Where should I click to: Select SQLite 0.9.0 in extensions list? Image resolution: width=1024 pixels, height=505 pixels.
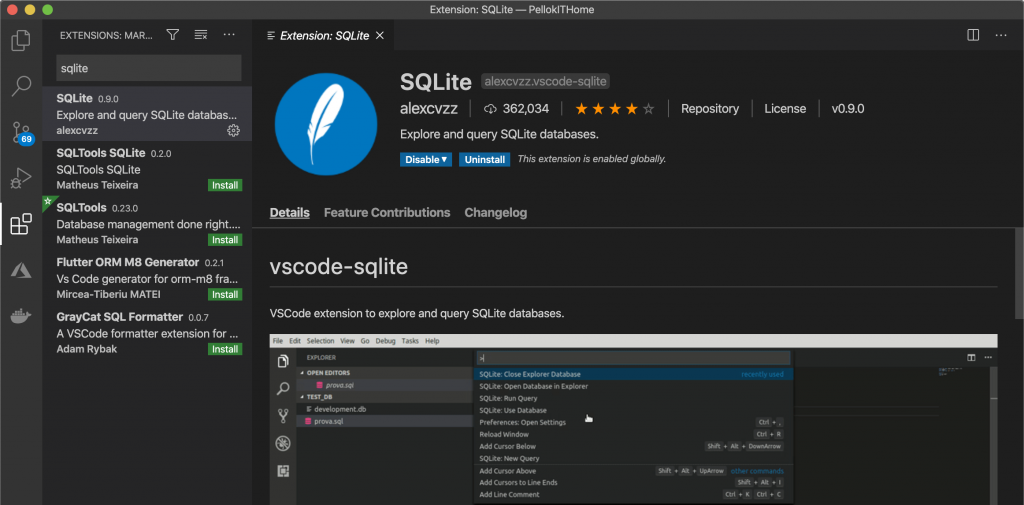(147, 114)
